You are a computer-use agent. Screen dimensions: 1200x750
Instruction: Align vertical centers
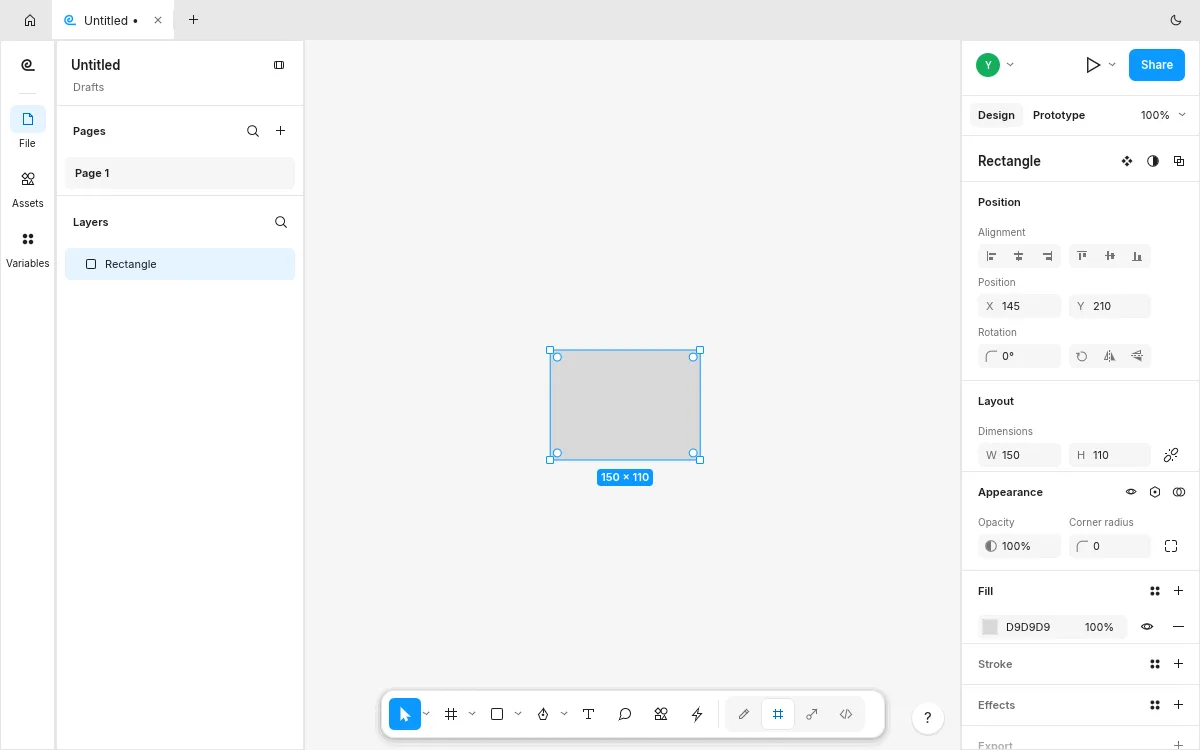coord(1110,256)
